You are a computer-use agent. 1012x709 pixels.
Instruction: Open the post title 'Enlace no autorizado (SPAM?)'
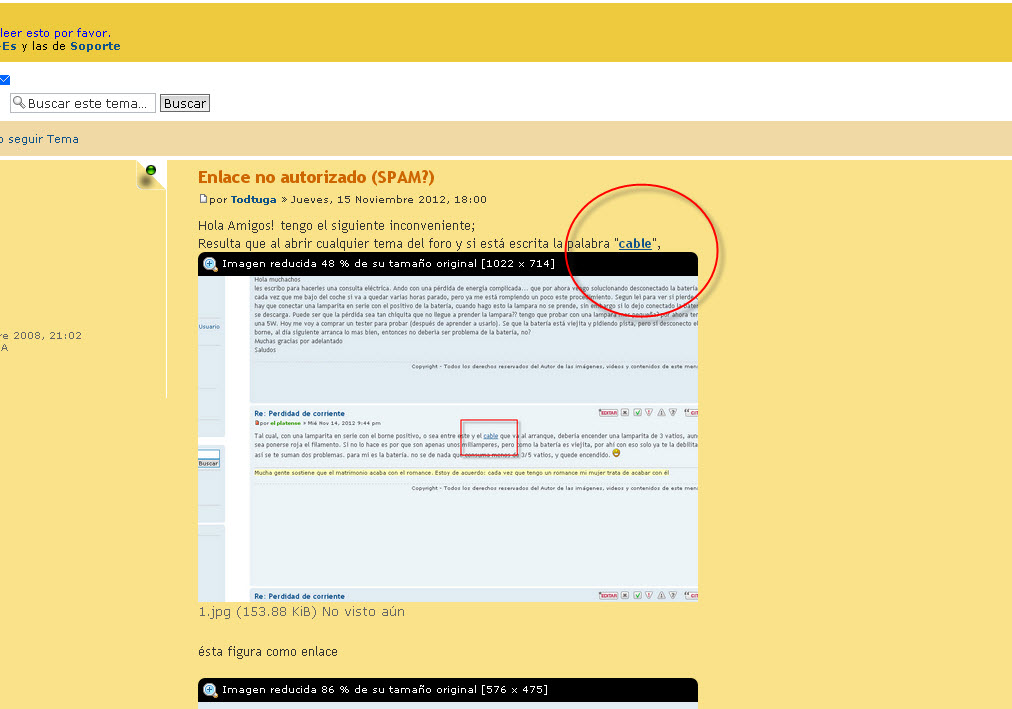point(316,177)
